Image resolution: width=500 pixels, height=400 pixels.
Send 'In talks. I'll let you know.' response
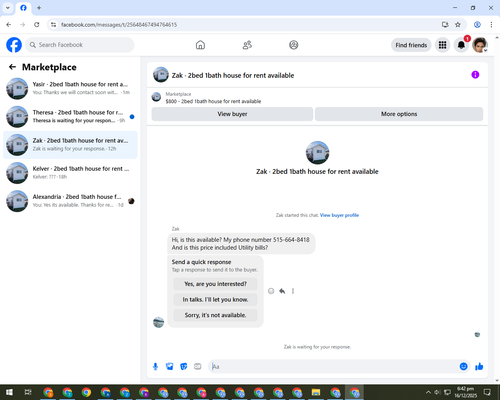pos(215,300)
